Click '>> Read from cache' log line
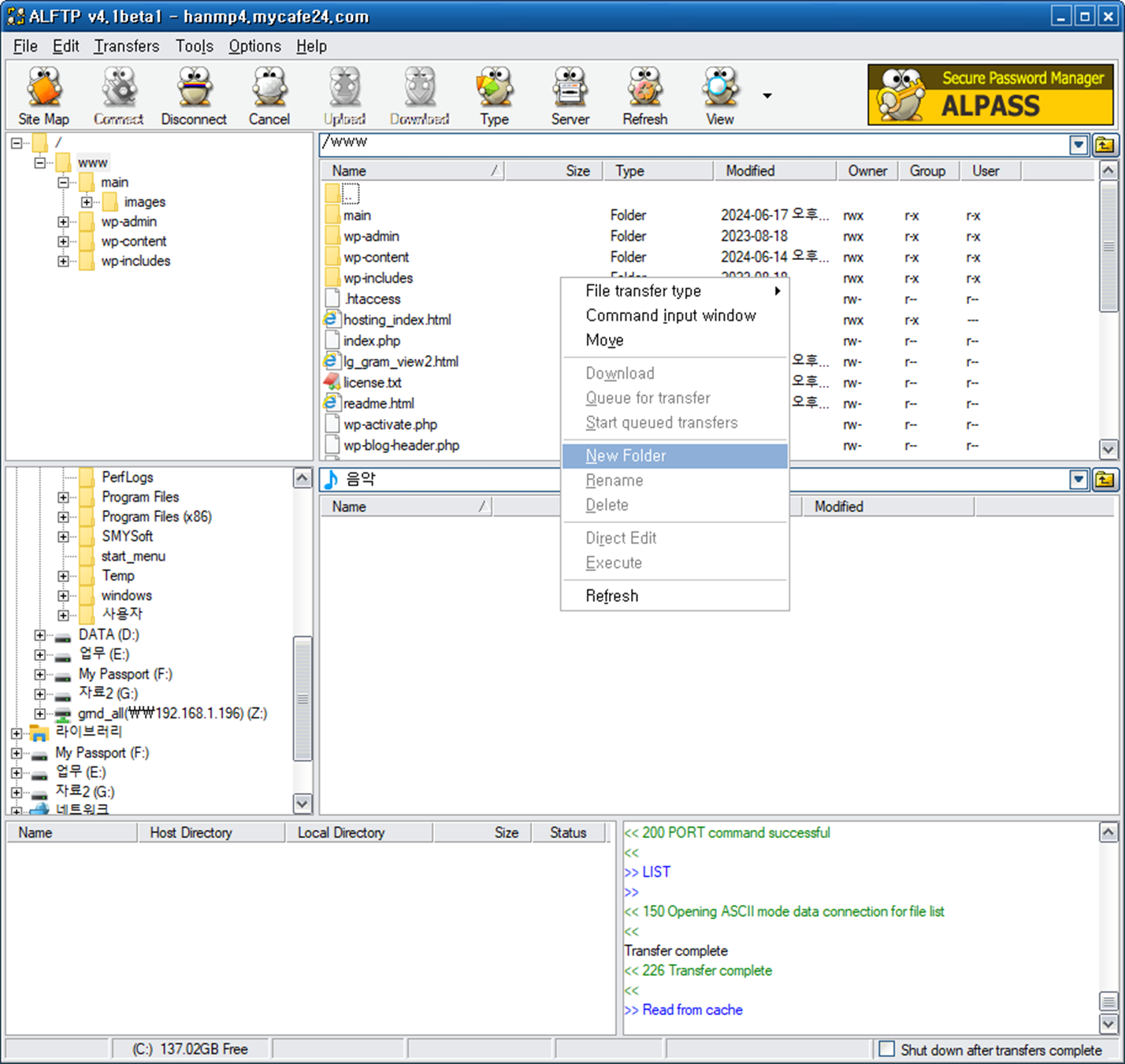 click(x=683, y=1010)
